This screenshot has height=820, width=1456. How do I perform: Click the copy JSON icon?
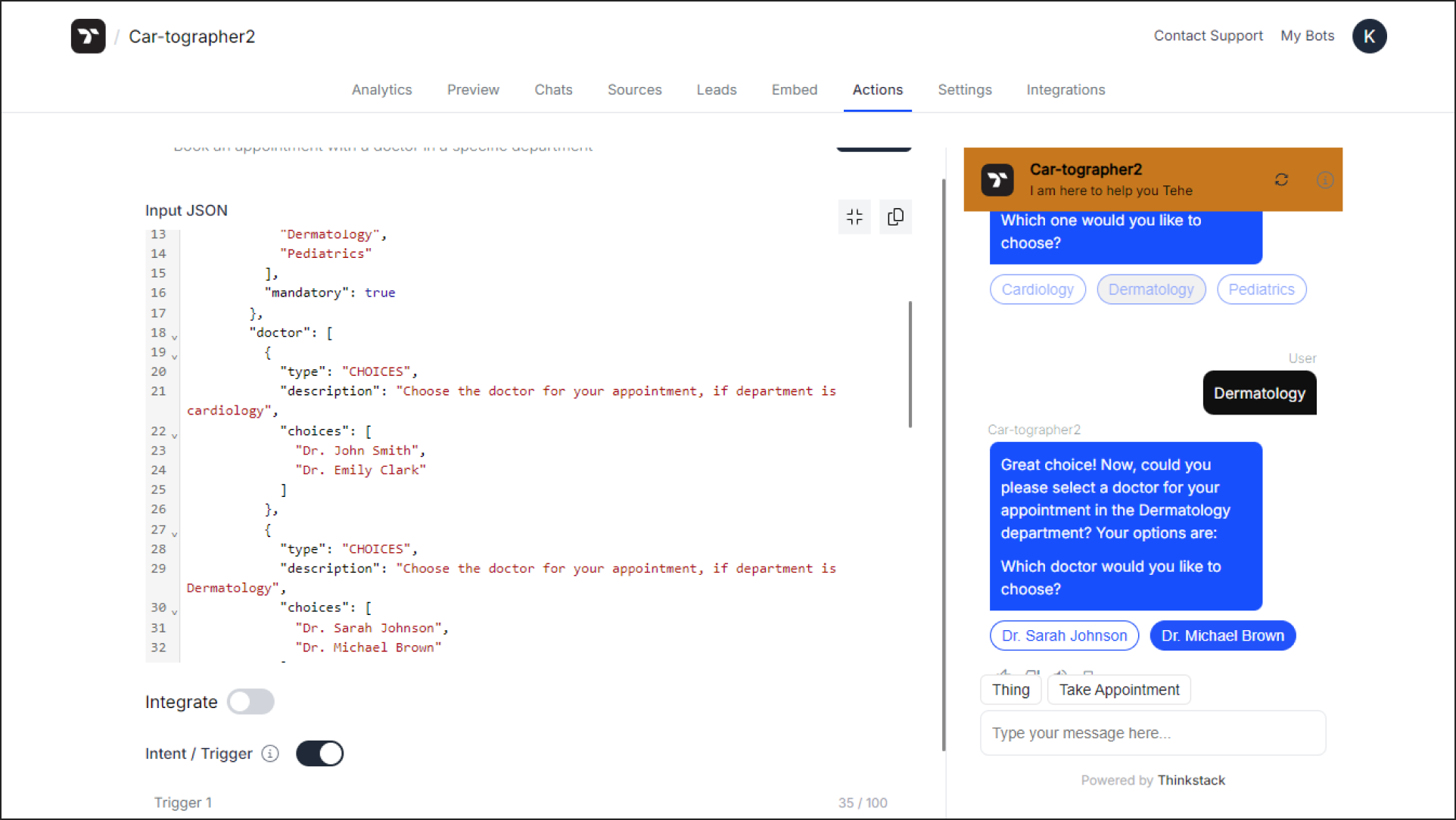[x=895, y=217]
